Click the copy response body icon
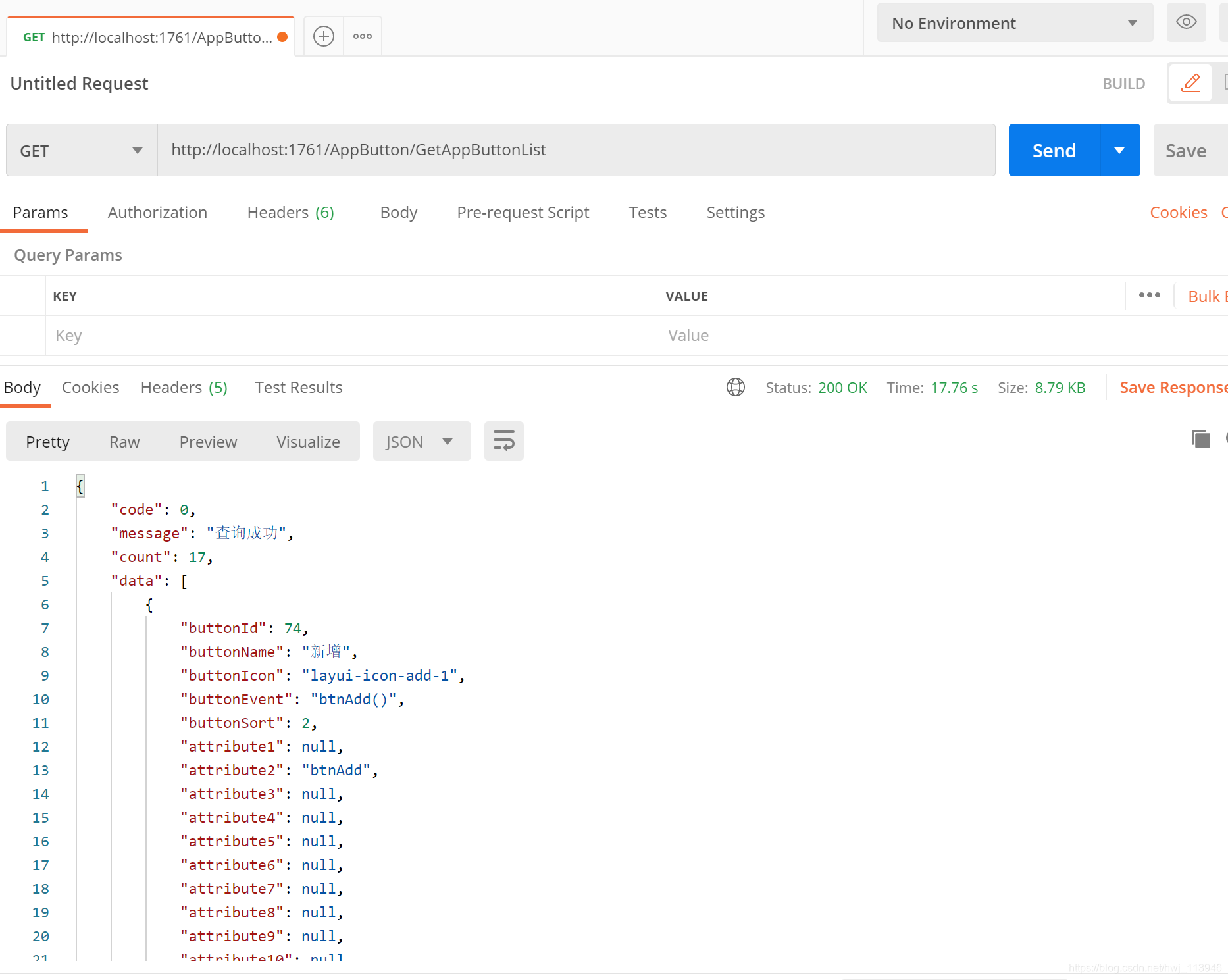Image resolution: width=1228 pixels, height=980 pixels. click(1201, 439)
